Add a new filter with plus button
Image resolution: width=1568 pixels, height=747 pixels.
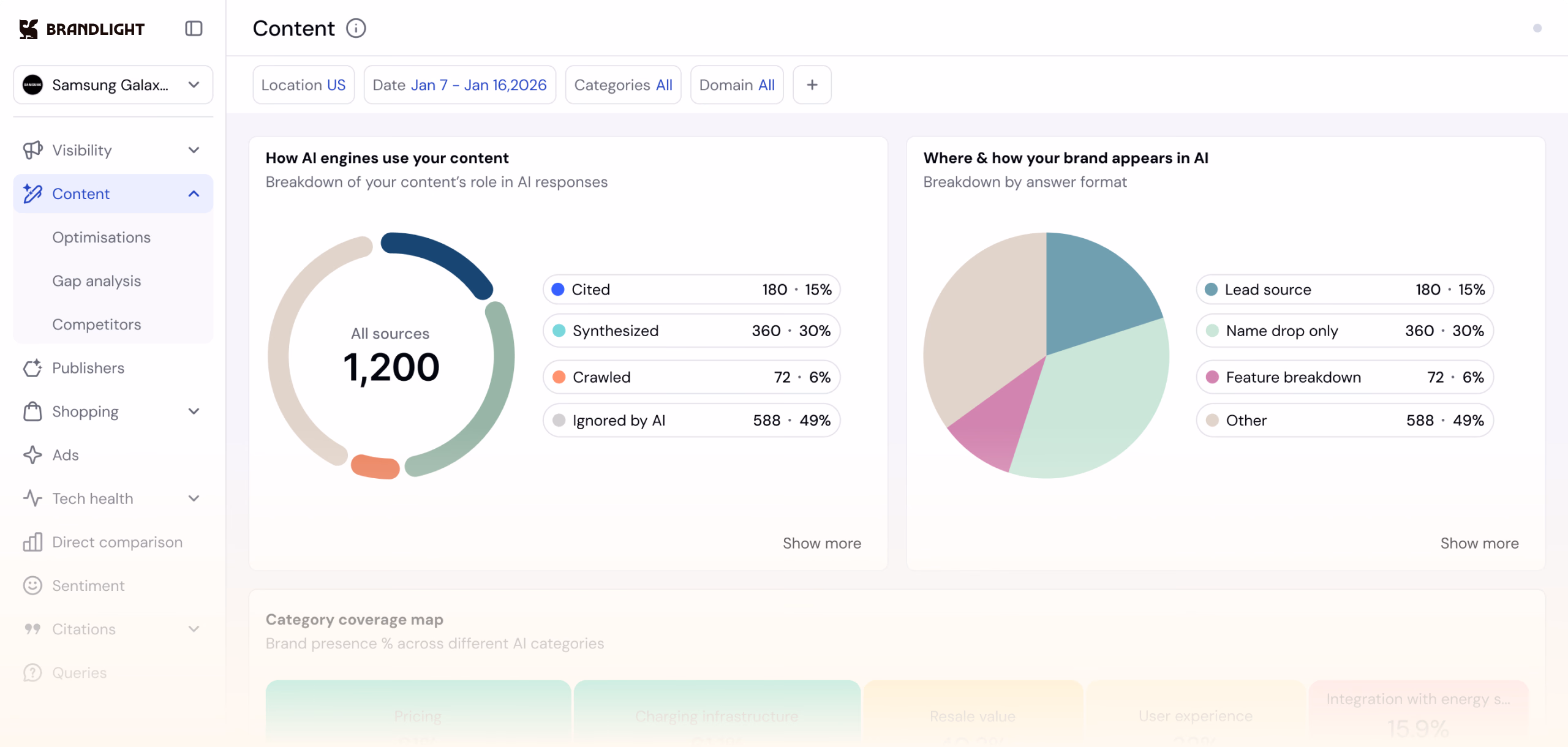coord(812,84)
